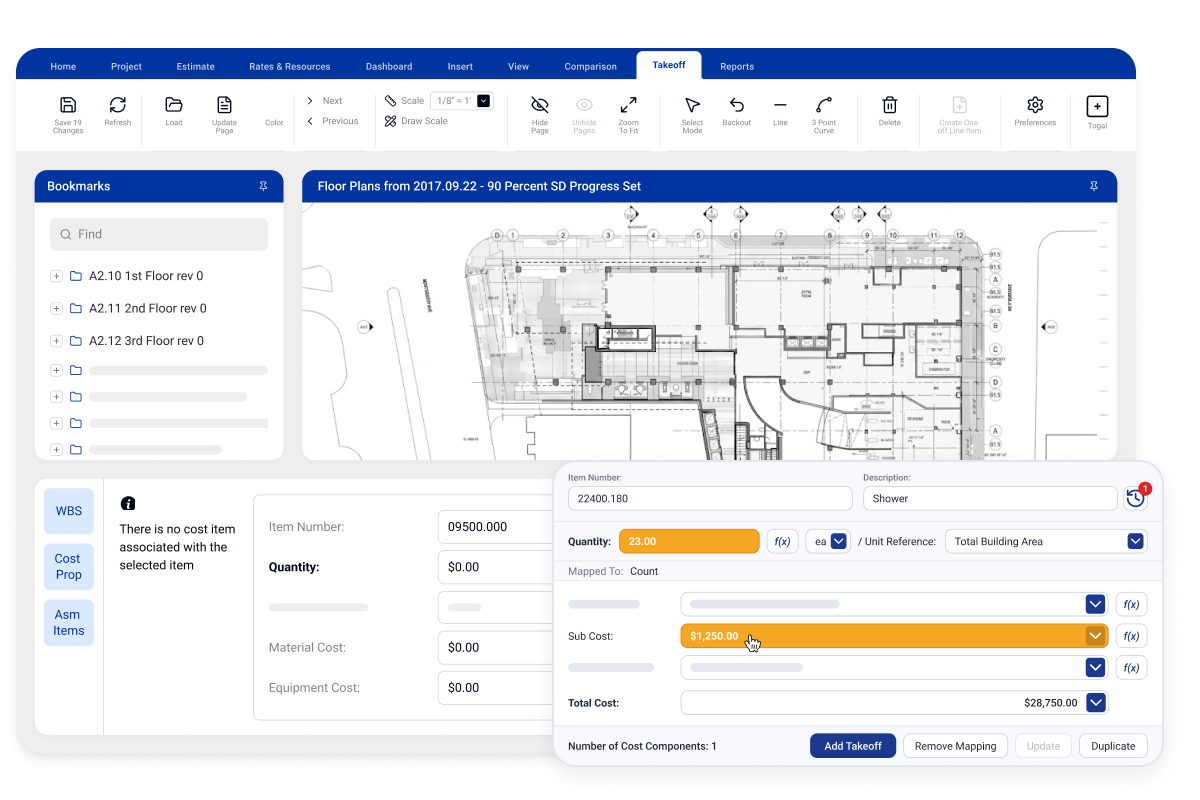The width and height of the screenshot is (1200, 800).
Task: Open the Home tab
Action: coord(63,67)
